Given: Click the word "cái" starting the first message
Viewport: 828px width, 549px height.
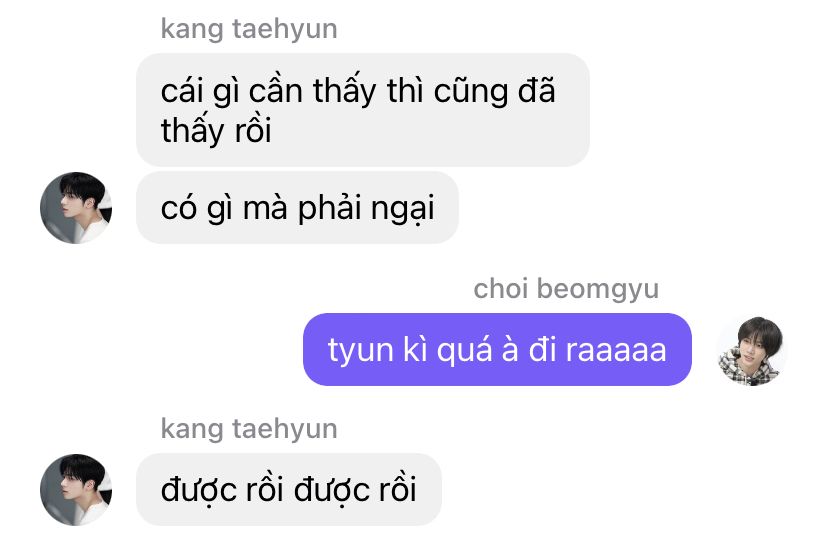Looking at the screenshot, I should click(x=182, y=90).
